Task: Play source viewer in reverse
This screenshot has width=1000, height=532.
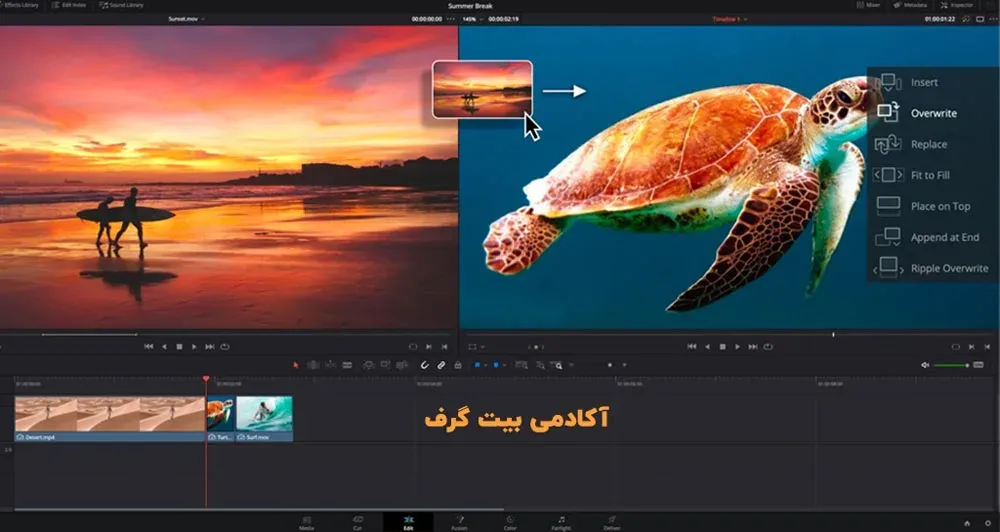Action: (x=164, y=346)
